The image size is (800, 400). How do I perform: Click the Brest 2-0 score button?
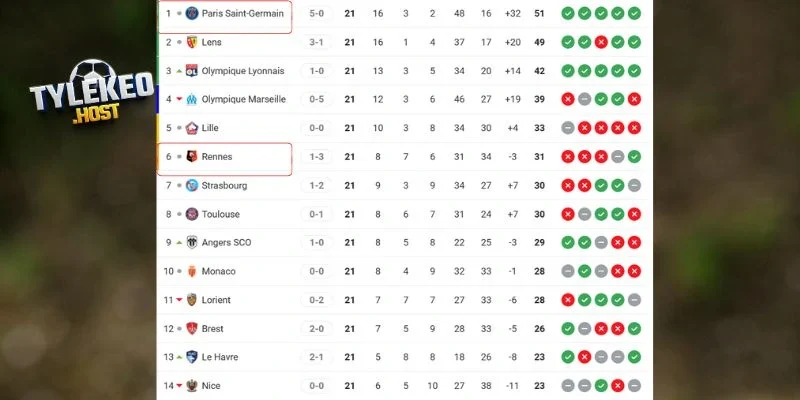pyautogui.click(x=316, y=328)
